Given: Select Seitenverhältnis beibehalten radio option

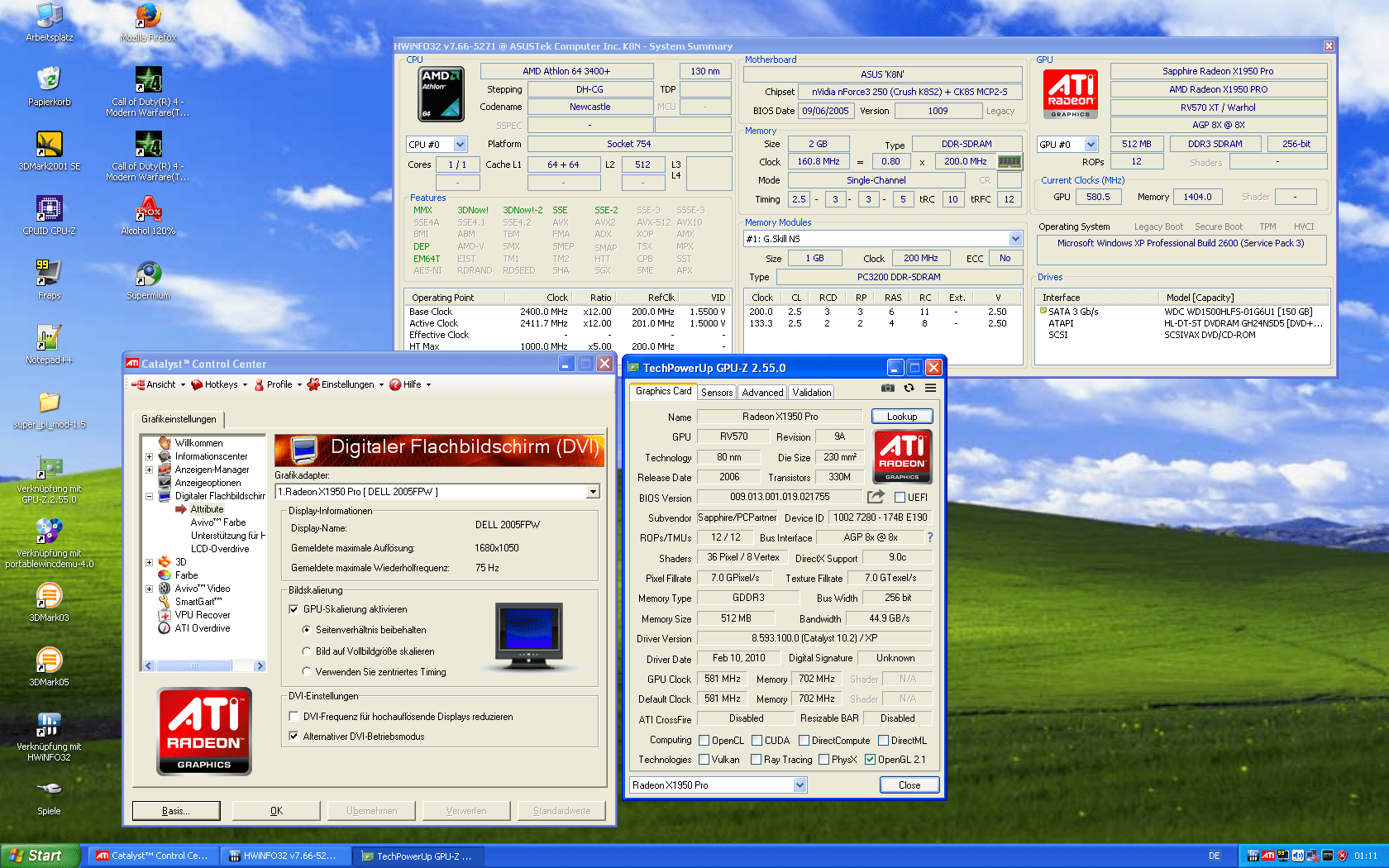Looking at the screenshot, I should click(x=307, y=630).
